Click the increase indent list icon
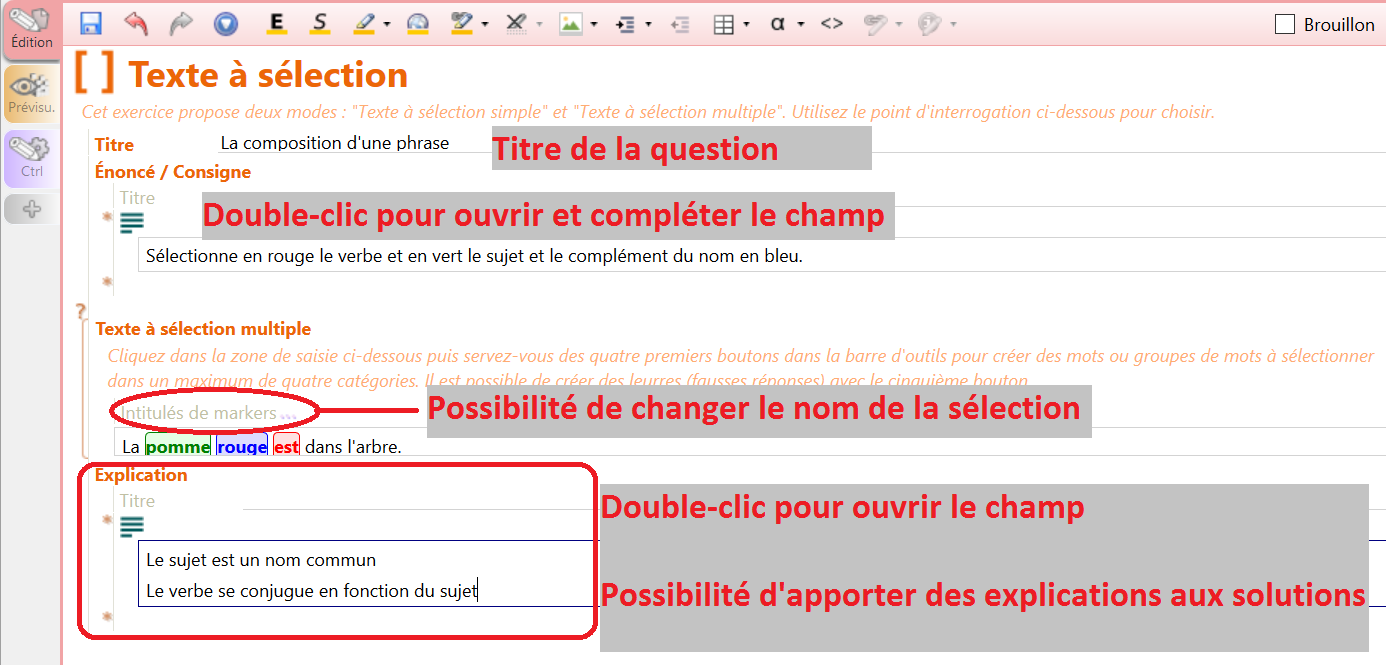This screenshot has width=1386, height=665. [x=626, y=24]
